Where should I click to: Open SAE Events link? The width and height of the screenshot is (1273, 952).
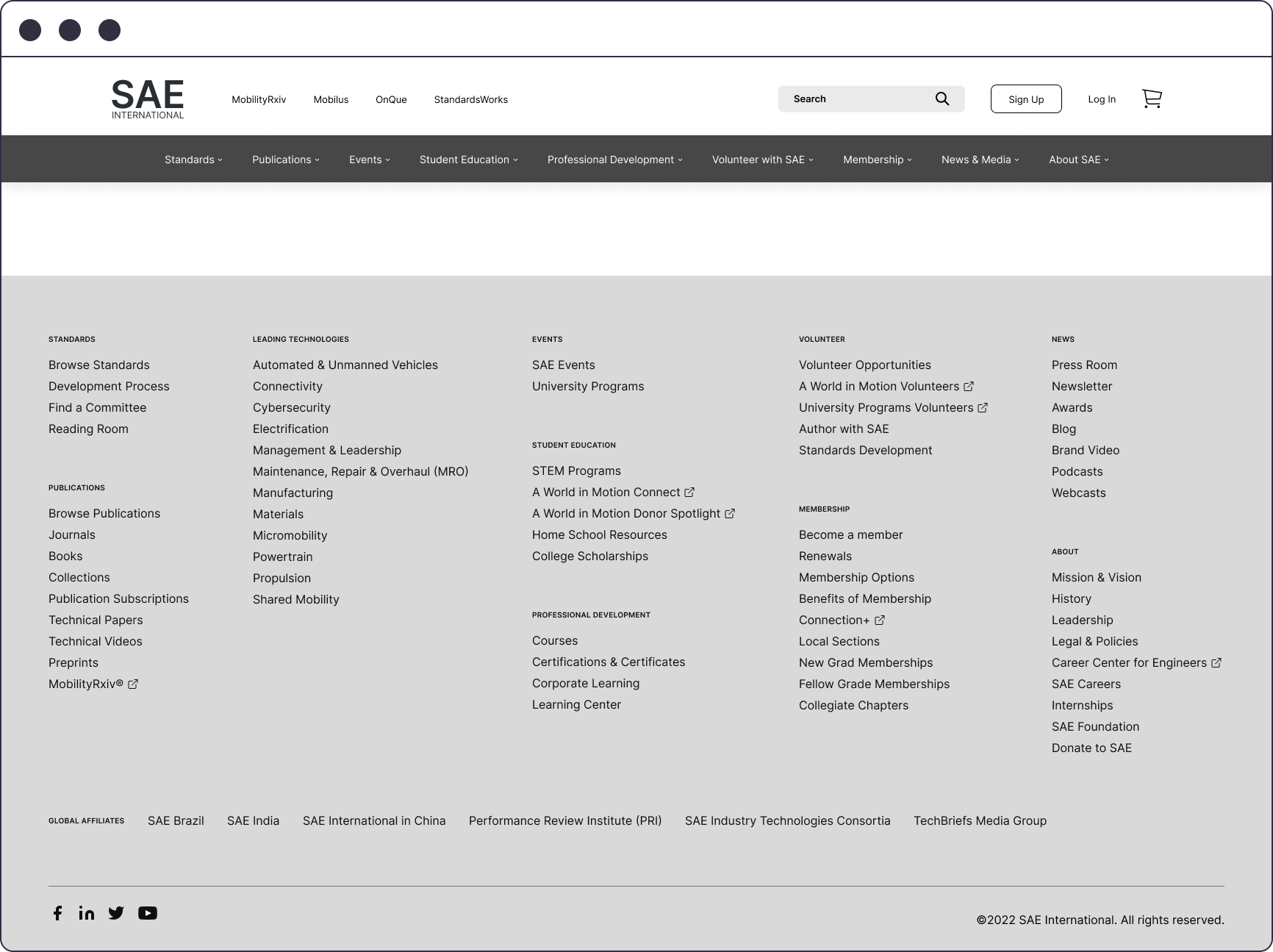coord(564,365)
